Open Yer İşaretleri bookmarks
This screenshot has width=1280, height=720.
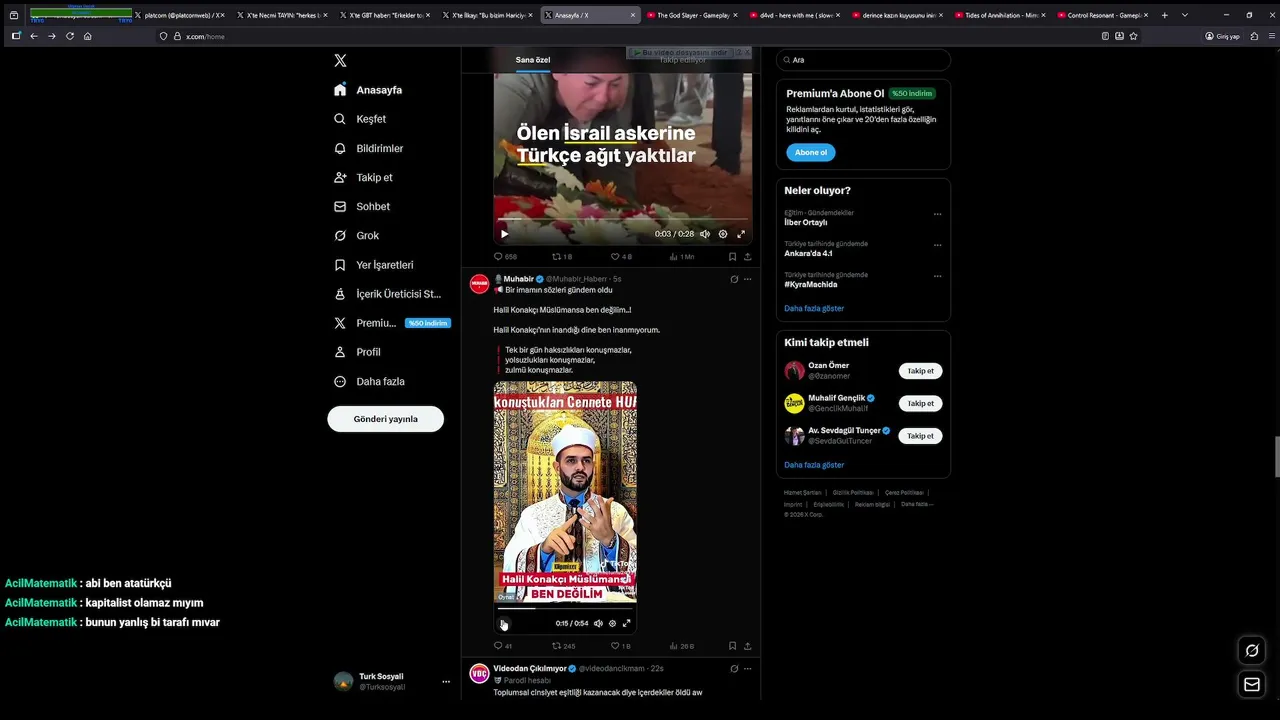tap(373, 265)
